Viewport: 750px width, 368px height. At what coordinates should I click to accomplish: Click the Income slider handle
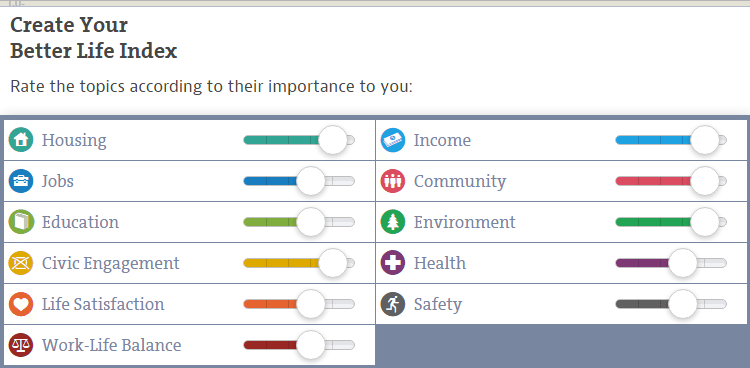tap(705, 140)
